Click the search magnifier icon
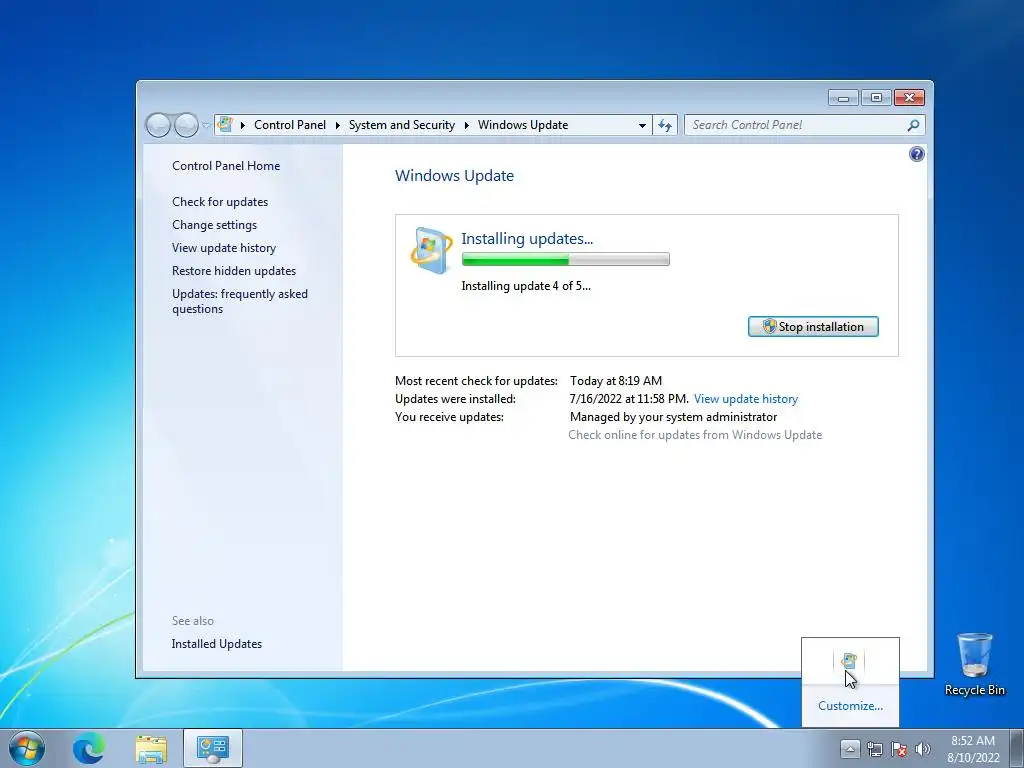 tap(913, 125)
